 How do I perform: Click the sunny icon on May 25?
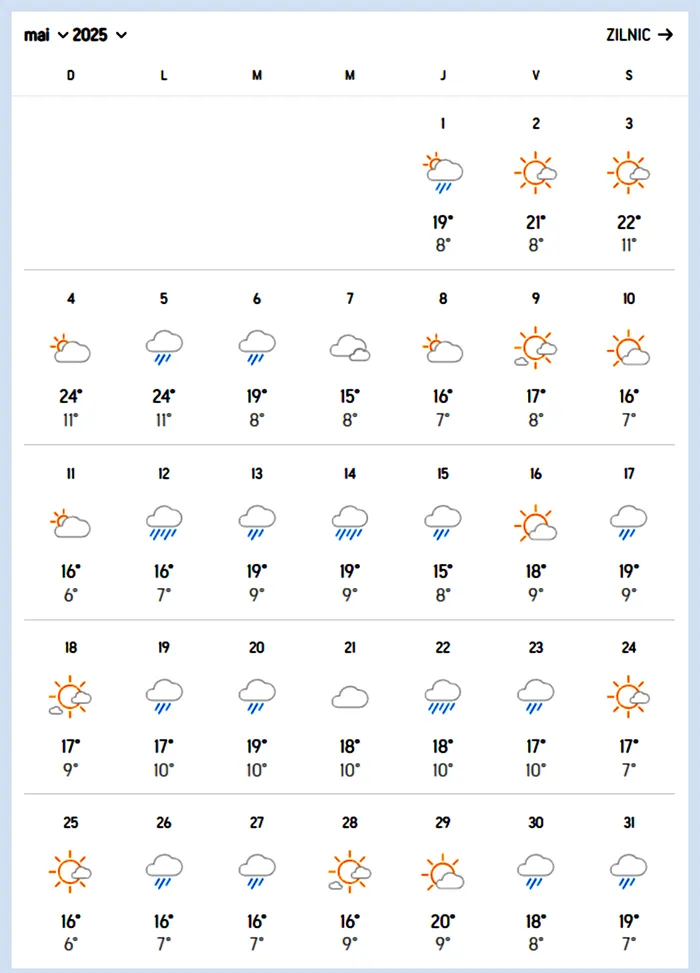pos(70,873)
